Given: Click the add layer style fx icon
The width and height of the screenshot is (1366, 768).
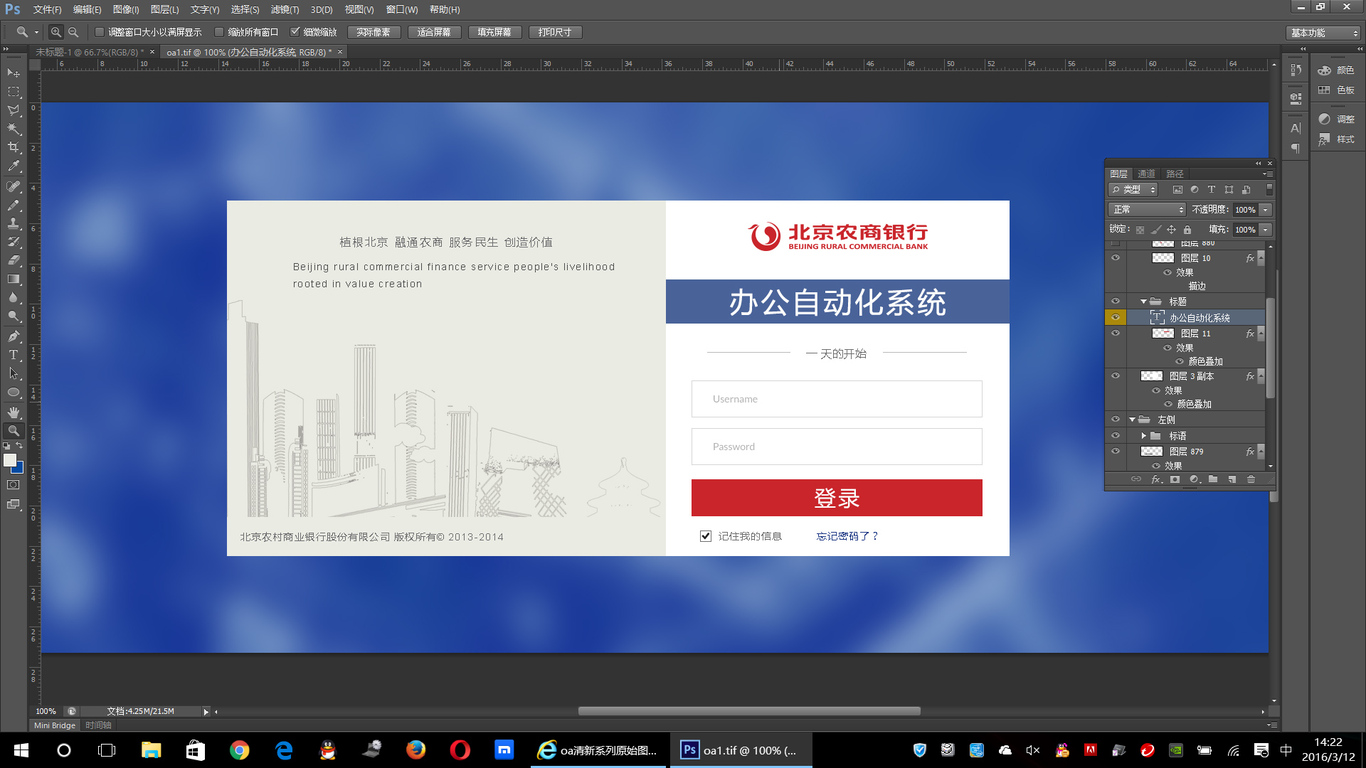Looking at the screenshot, I should (x=1156, y=480).
